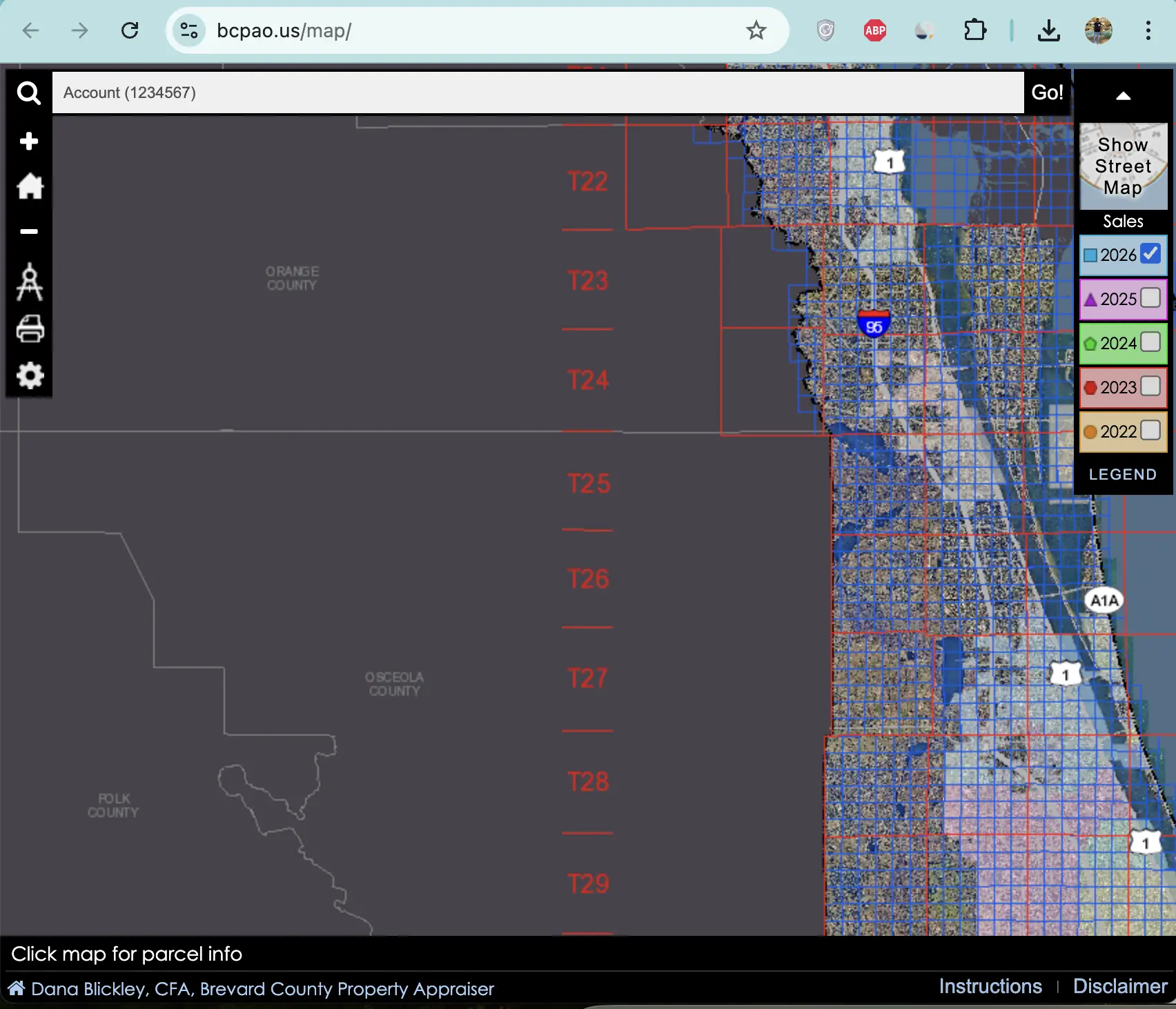Select the search tool
This screenshot has width=1176, height=1009.
pyautogui.click(x=29, y=92)
